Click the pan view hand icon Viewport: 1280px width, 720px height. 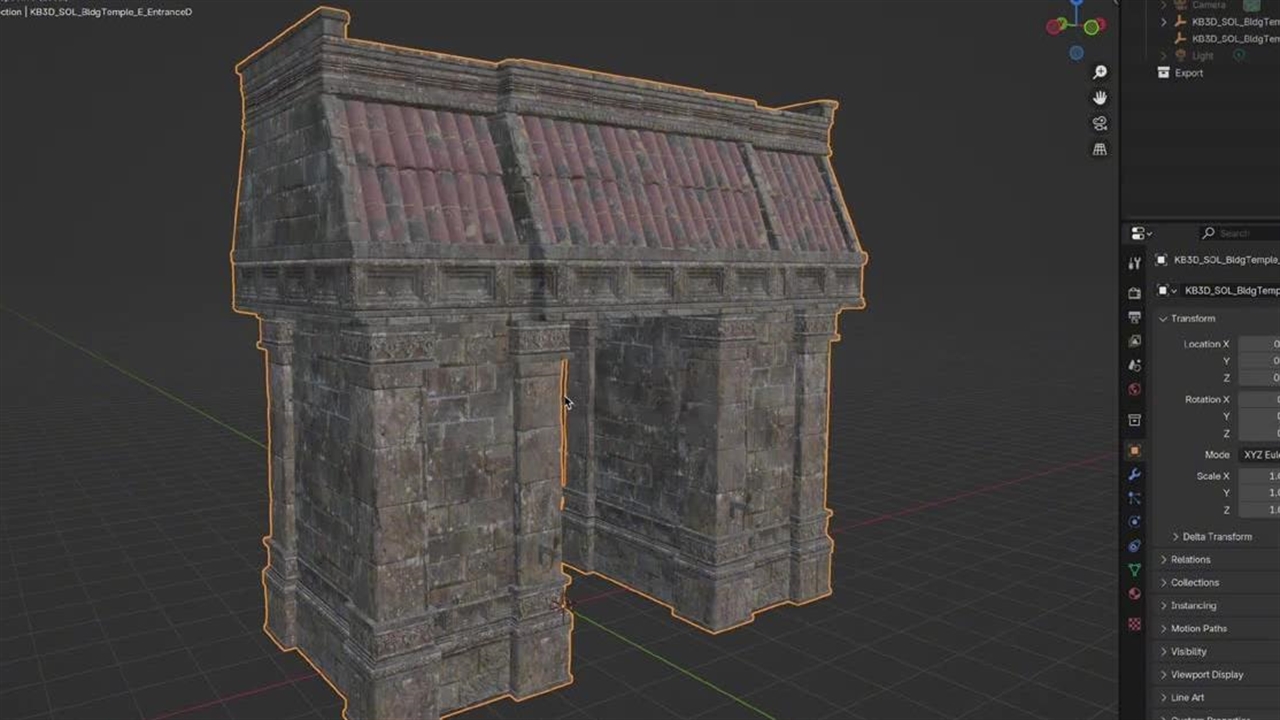(x=1100, y=98)
